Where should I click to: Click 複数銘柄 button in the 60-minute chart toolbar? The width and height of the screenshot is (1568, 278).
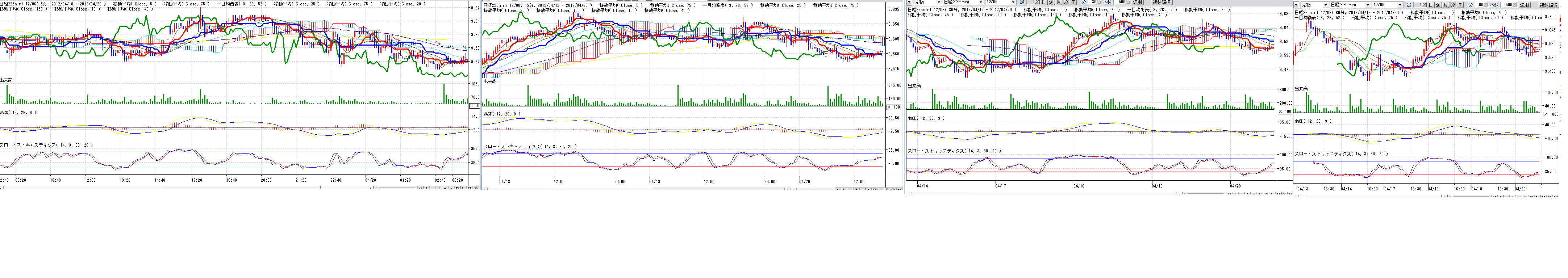pos(1548,5)
